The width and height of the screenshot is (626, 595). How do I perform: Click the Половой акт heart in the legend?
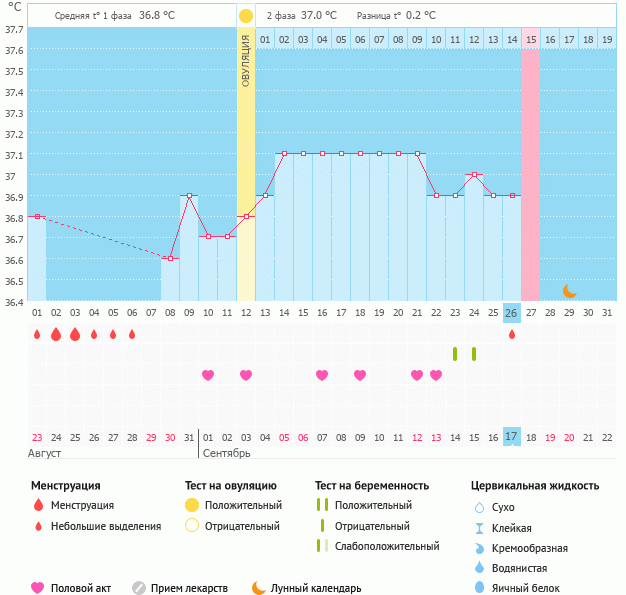[x=39, y=588]
